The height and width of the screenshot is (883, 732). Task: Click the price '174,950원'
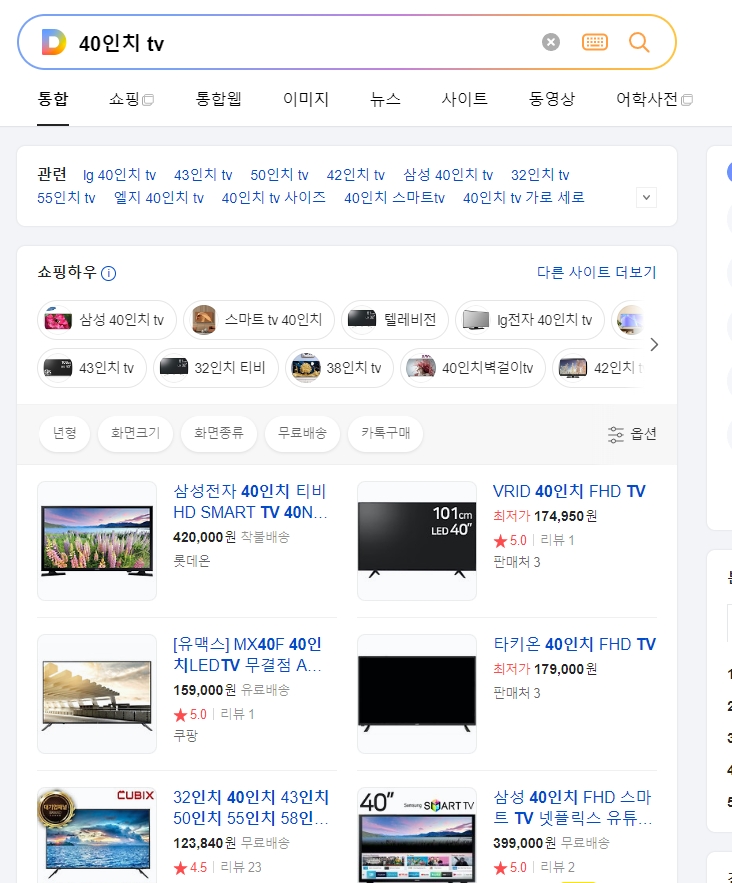pyautogui.click(x=565, y=516)
